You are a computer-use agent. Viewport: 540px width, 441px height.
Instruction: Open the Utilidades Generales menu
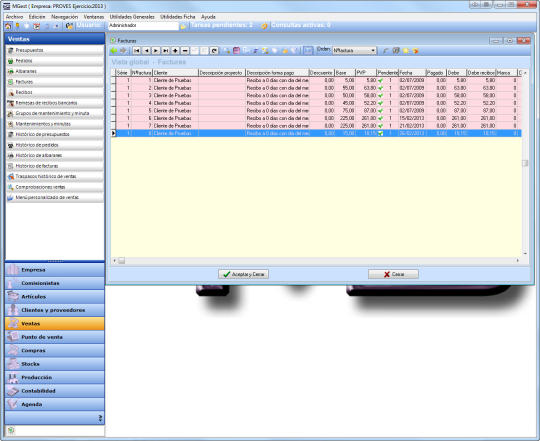pos(132,17)
